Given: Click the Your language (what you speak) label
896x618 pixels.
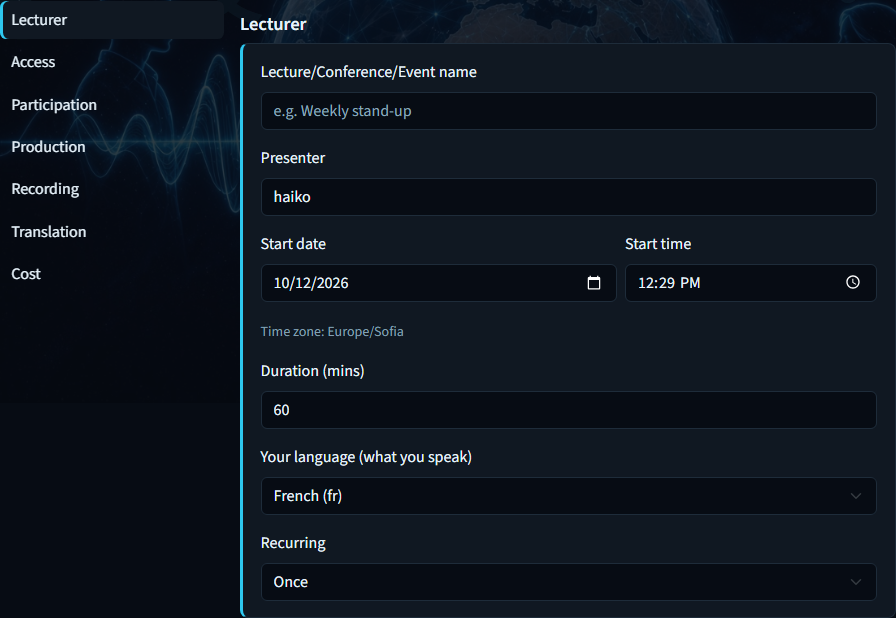Looking at the screenshot, I should pos(366,457).
